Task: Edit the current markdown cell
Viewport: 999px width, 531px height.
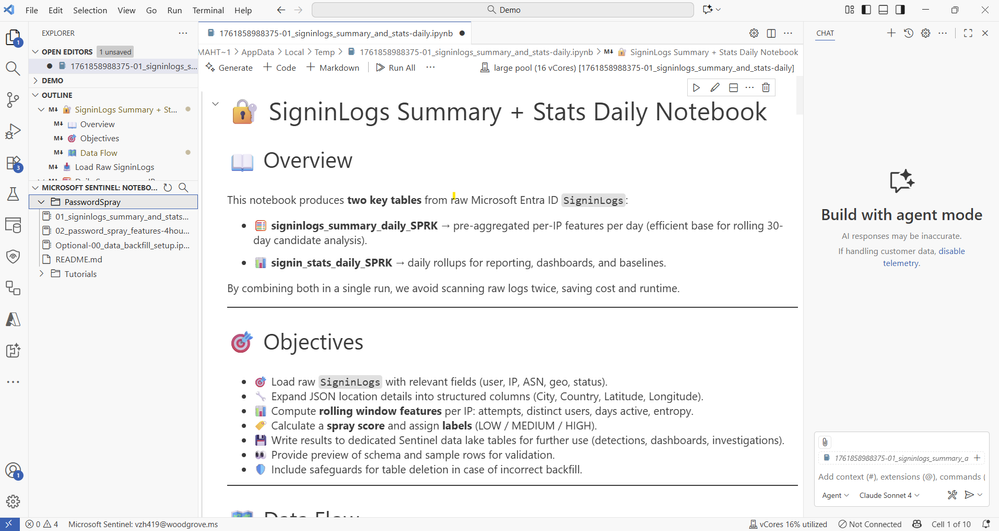Action: 715,87
